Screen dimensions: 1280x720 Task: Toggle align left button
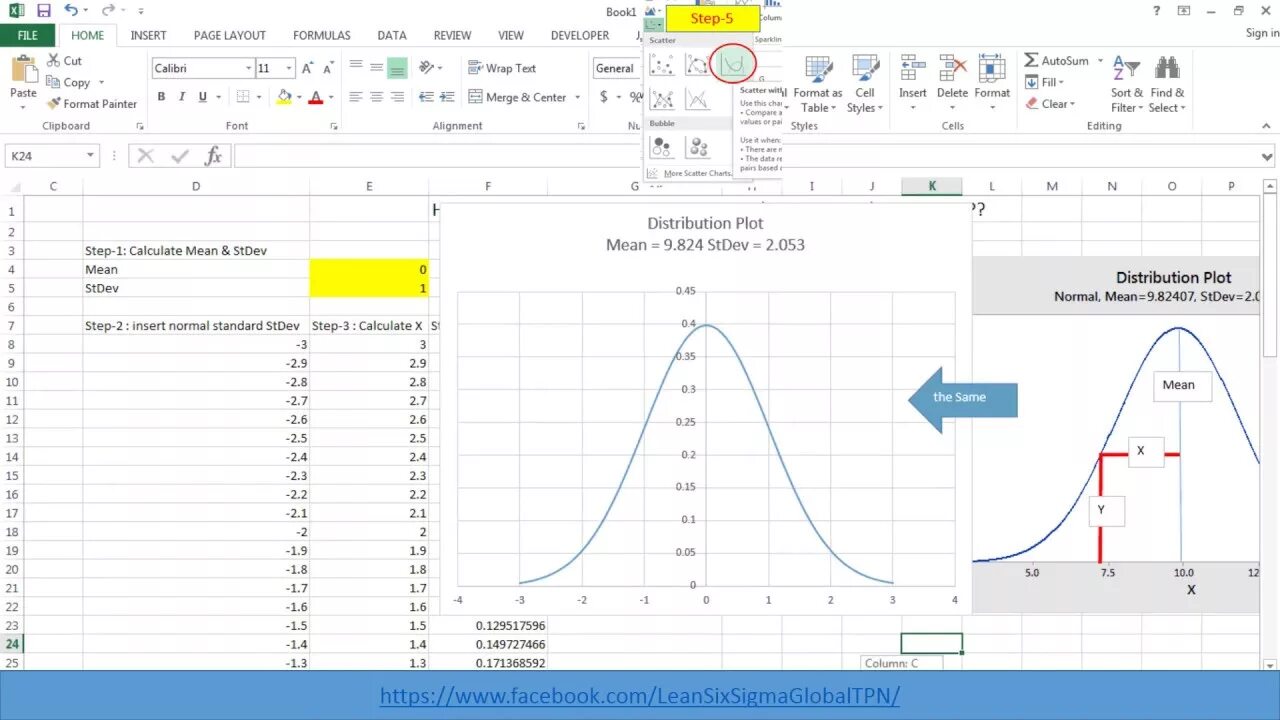tap(355, 97)
